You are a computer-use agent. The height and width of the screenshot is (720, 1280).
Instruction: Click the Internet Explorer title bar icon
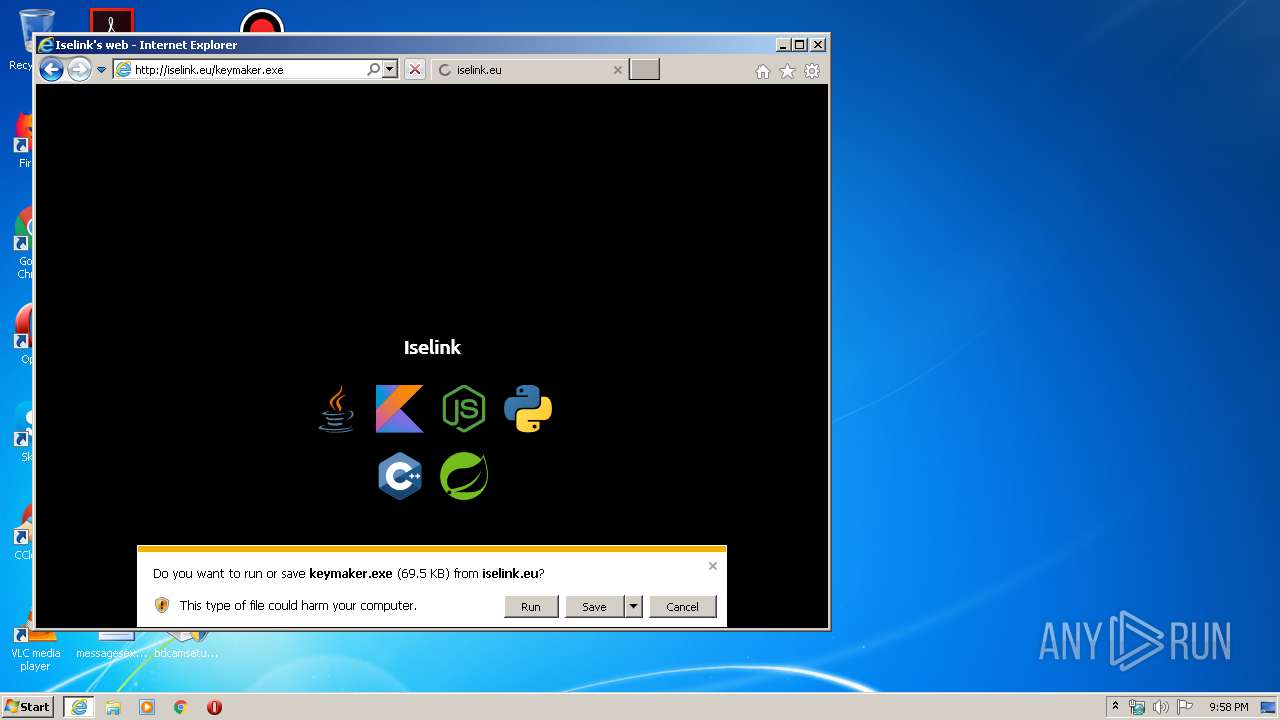[46, 45]
